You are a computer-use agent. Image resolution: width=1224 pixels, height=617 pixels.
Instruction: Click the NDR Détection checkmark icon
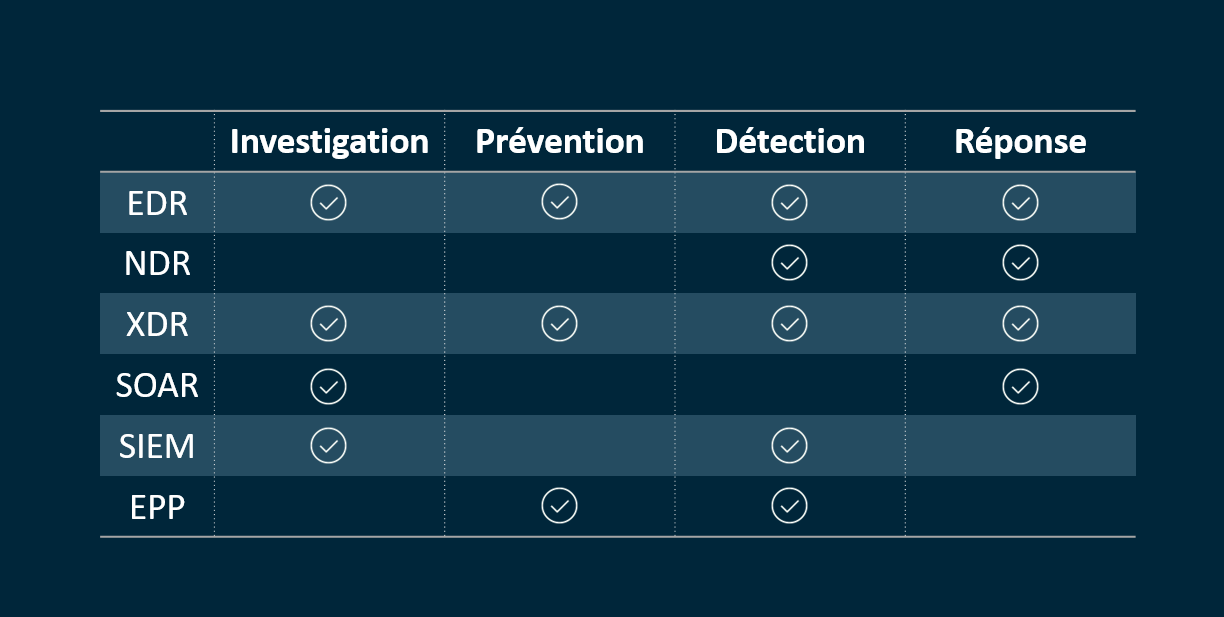pyautogui.click(x=789, y=263)
